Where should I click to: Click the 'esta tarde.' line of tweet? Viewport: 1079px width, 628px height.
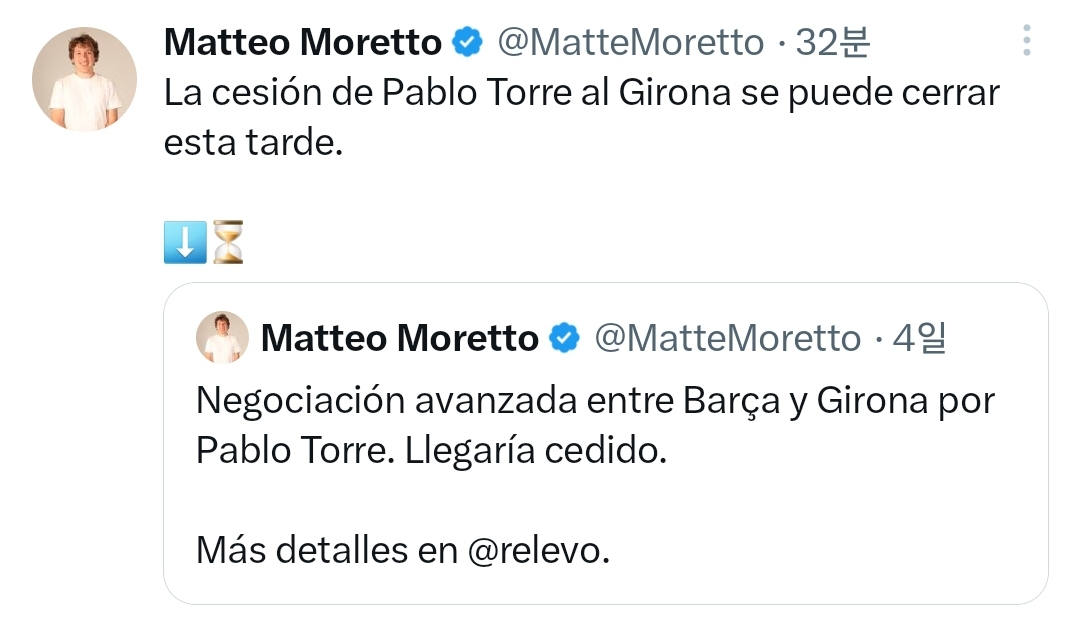pos(253,142)
